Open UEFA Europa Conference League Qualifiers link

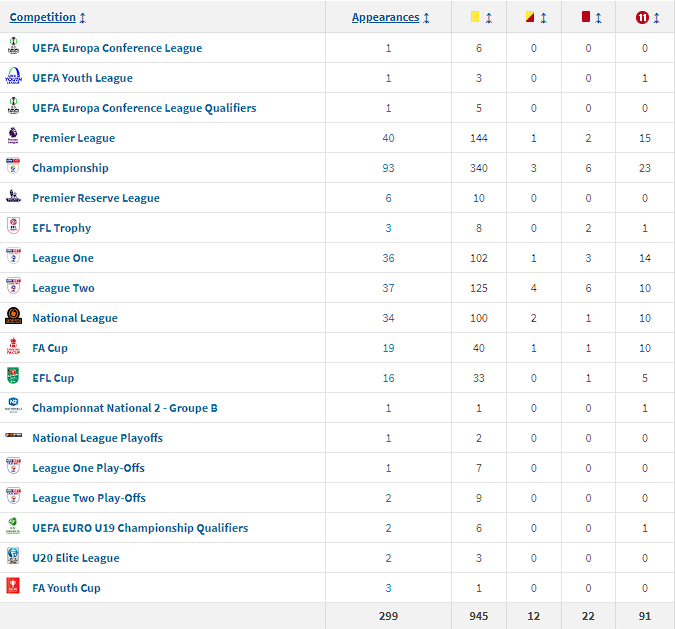tap(144, 108)
